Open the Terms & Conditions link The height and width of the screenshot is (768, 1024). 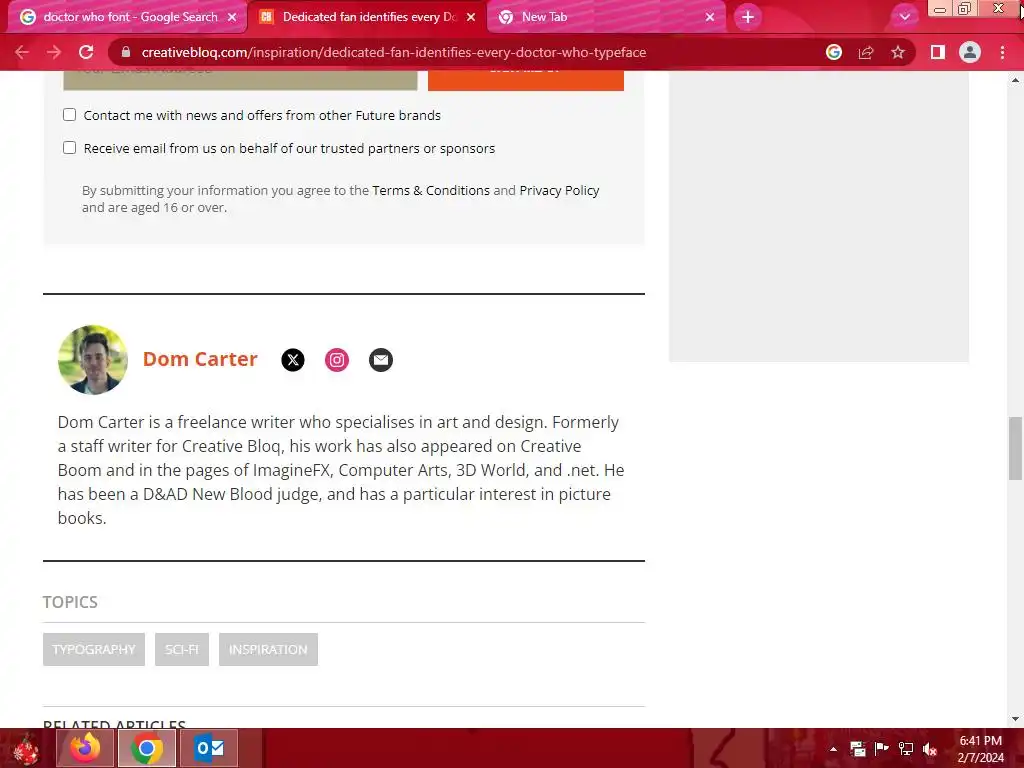pos(431,190)
